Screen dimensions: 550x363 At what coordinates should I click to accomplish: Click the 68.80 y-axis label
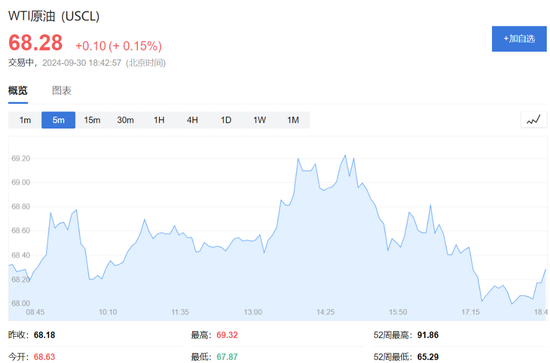click(x=21, y=207)
